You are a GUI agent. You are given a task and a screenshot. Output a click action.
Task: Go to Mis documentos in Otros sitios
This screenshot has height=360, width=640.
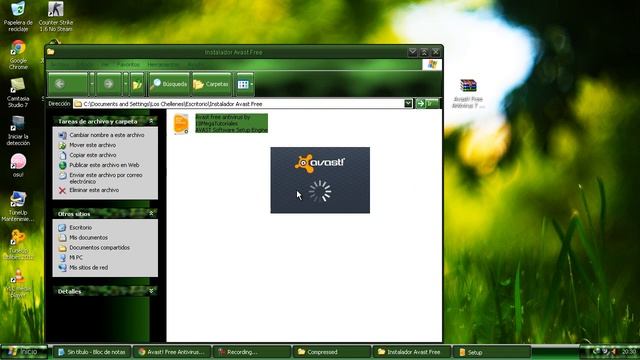point(83,238)
